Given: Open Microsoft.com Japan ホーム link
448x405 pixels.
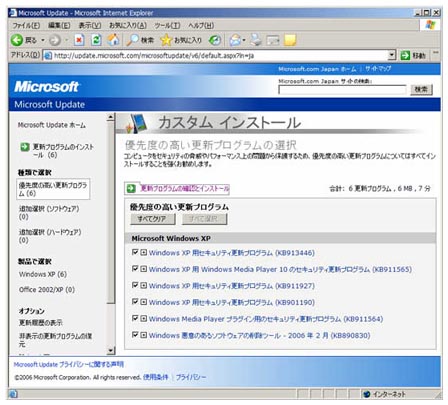Looking at the screenshot, I should click(317, 69).
